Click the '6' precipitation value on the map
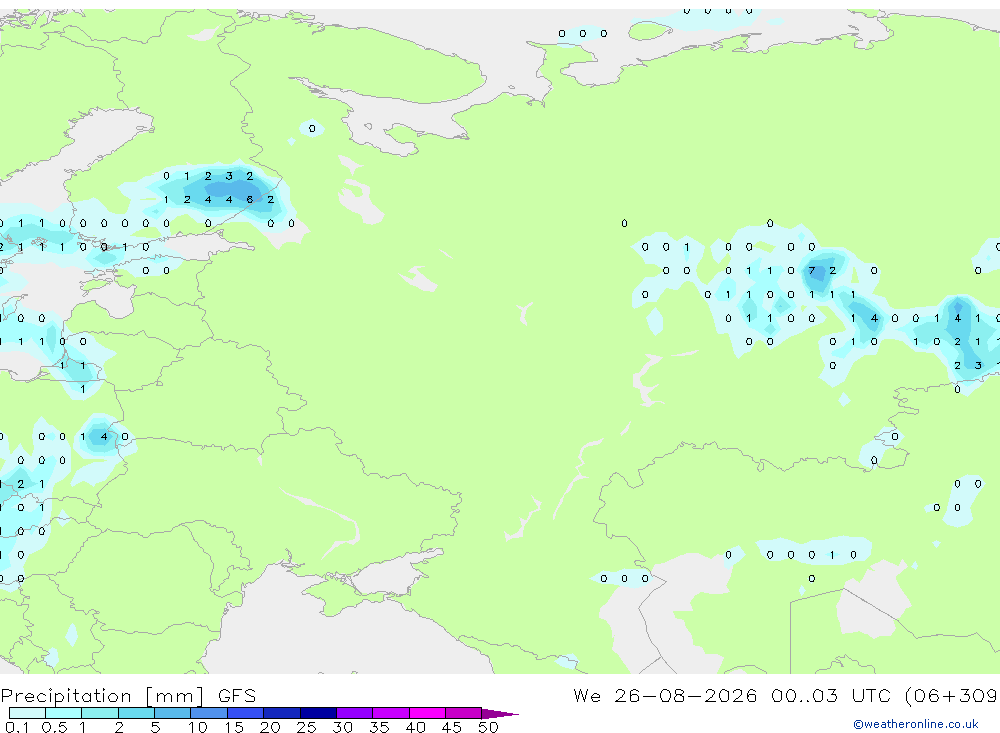The width and height of the screenshot is (1000, 733). coord(250,199)
